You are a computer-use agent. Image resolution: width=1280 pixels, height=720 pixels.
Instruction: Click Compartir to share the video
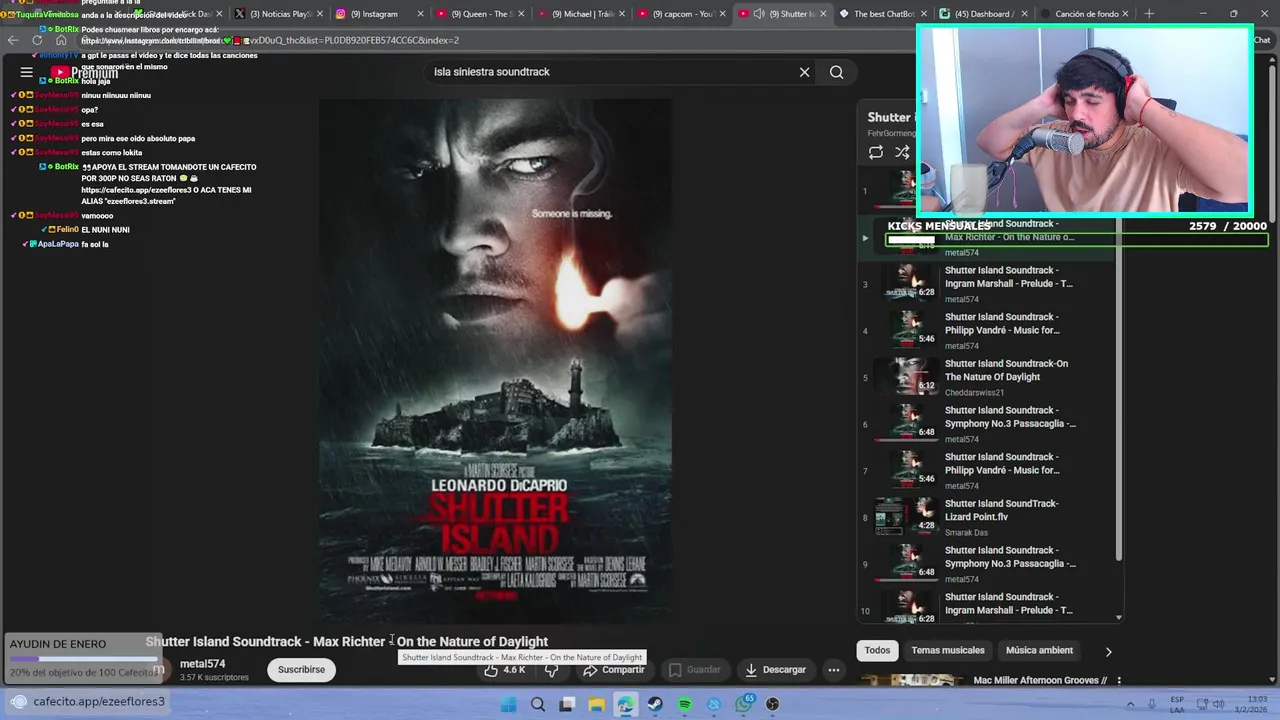(613, 670)
